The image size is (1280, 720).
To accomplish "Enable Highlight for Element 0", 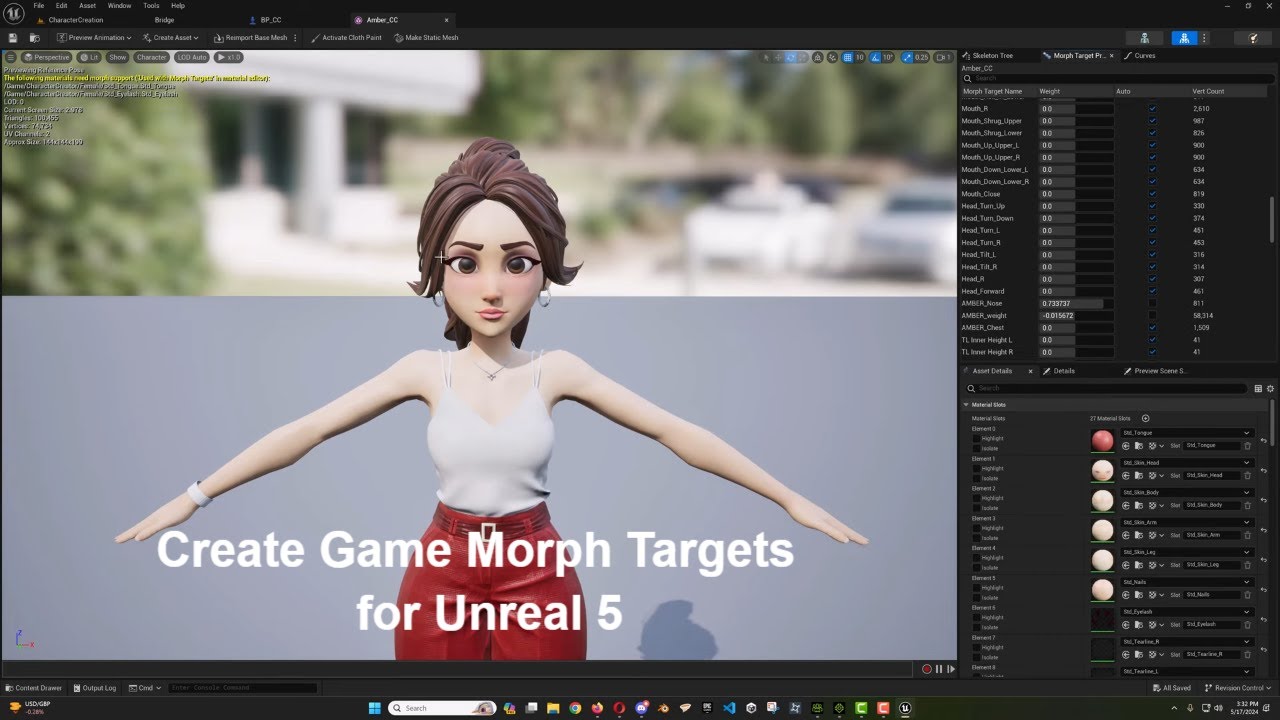I will pos(976,438).
